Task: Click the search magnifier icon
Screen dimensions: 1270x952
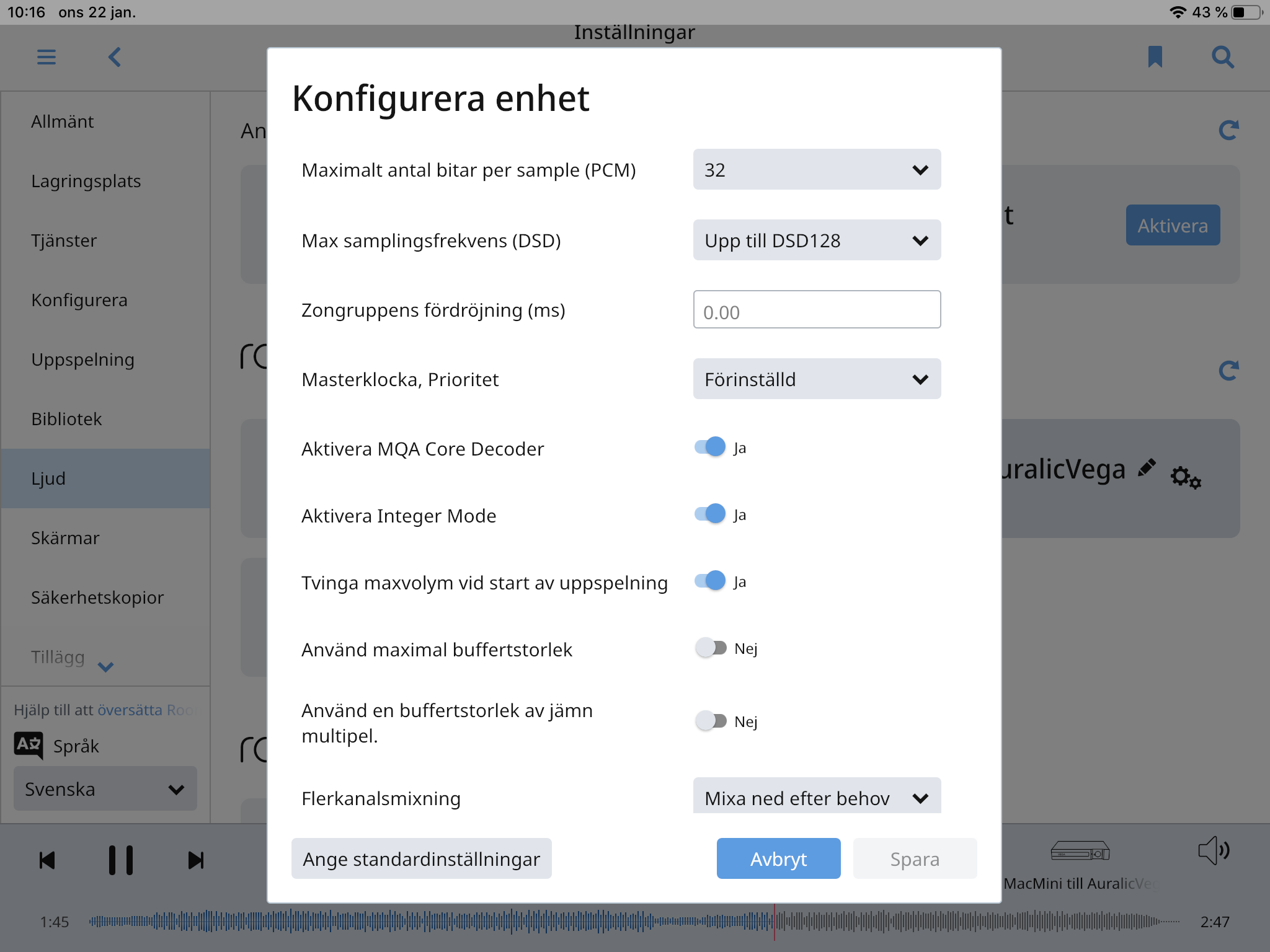Action: (1222, 57)
